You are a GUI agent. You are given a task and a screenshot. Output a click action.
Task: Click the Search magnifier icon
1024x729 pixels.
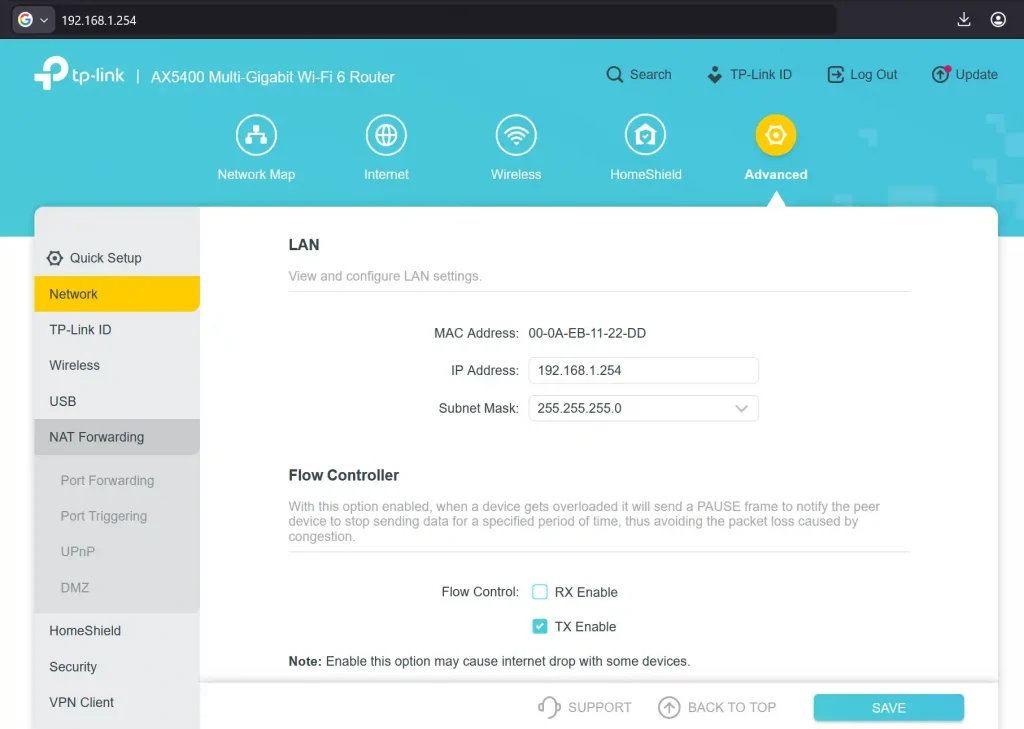pyautogui.click(x=613, y=74)
